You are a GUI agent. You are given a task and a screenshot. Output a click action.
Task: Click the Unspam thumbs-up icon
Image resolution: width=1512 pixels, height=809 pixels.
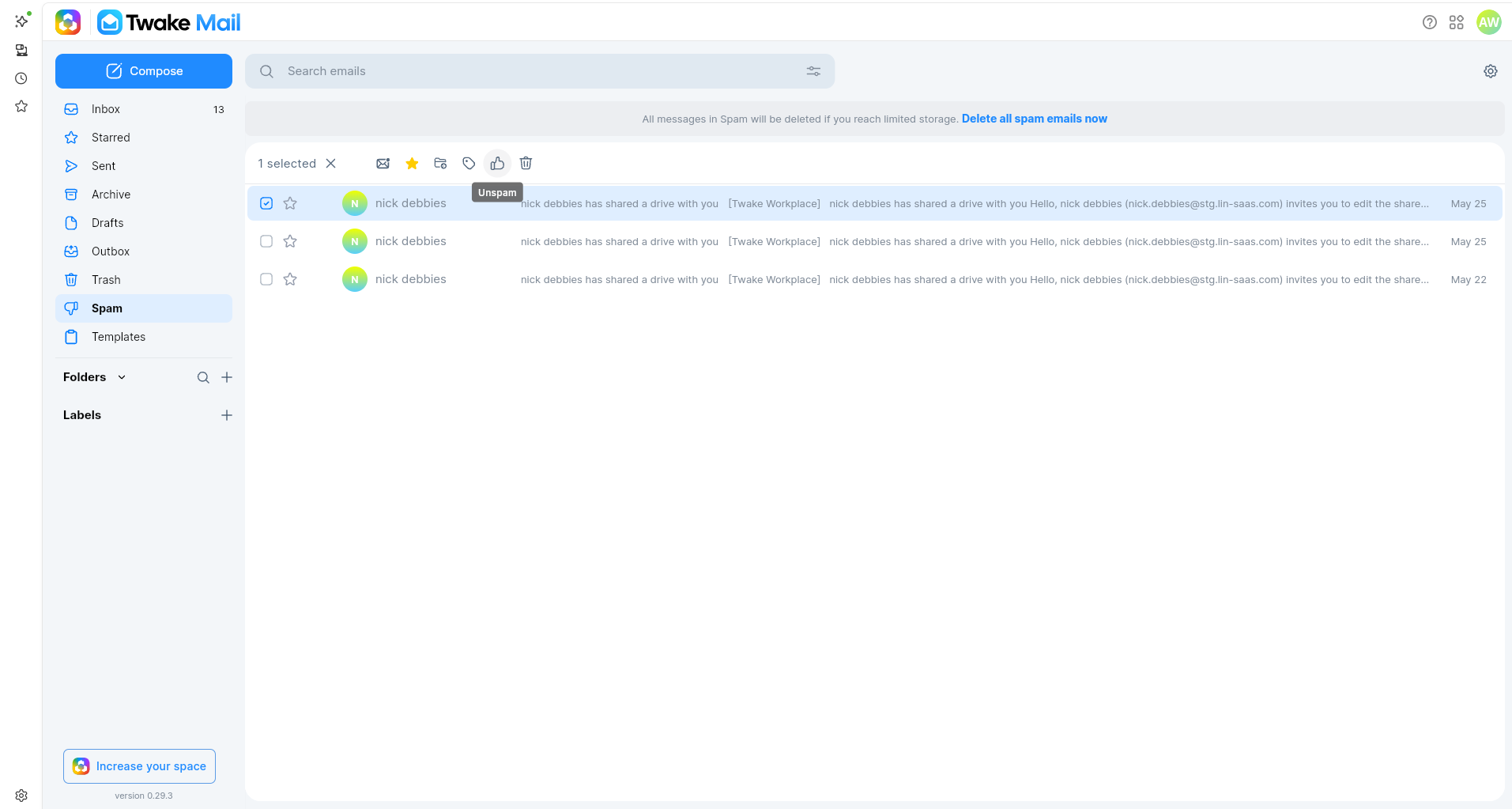click(x=497, y=164)
